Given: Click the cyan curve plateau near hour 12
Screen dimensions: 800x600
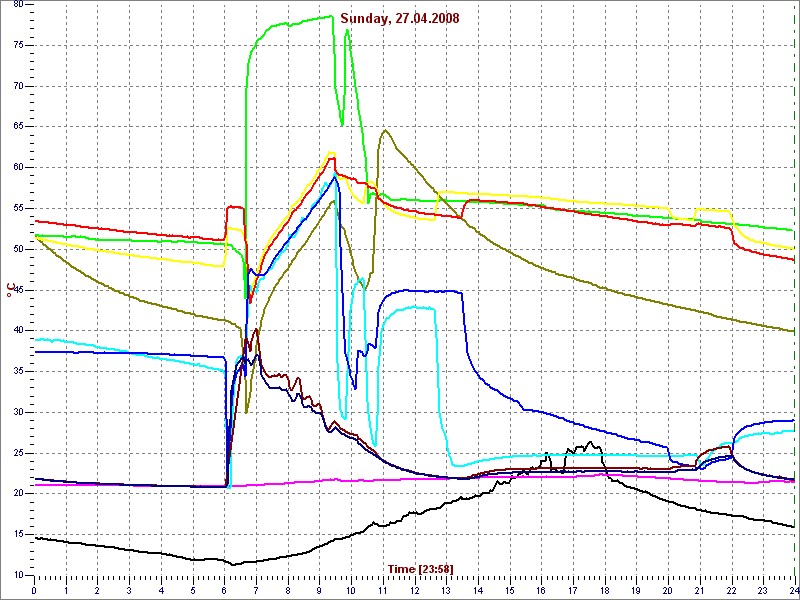Looking at the screenshot, I should point(415,307).
